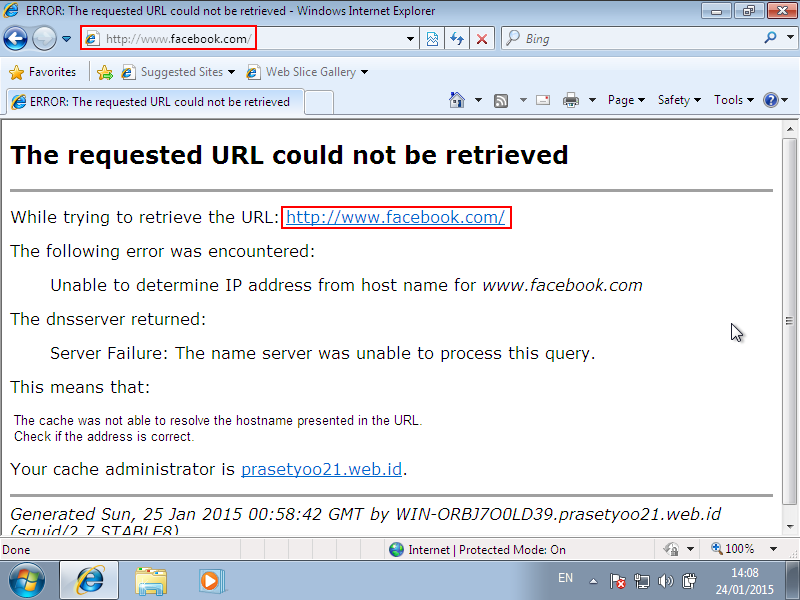The image size is (800, 600).
Task: Click the Read Mail envelope icon
Action: pos(543,100)
